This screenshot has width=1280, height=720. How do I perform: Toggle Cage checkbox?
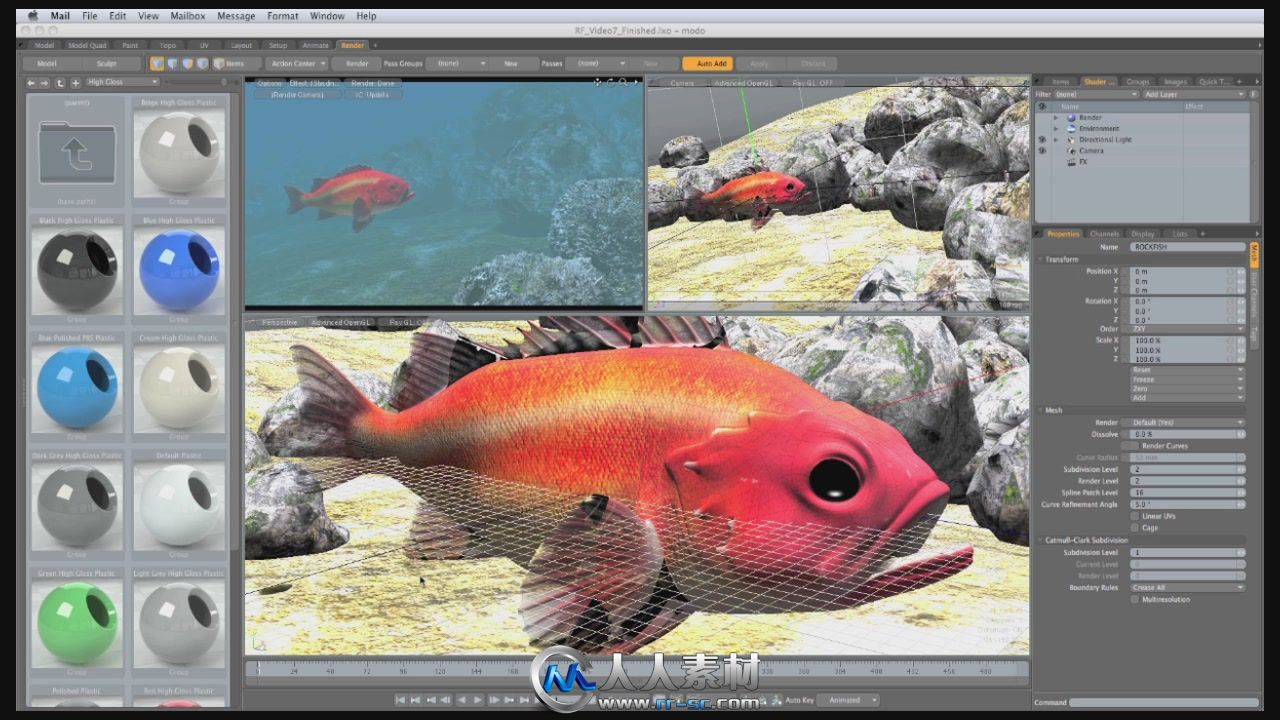coord(1135,528)
